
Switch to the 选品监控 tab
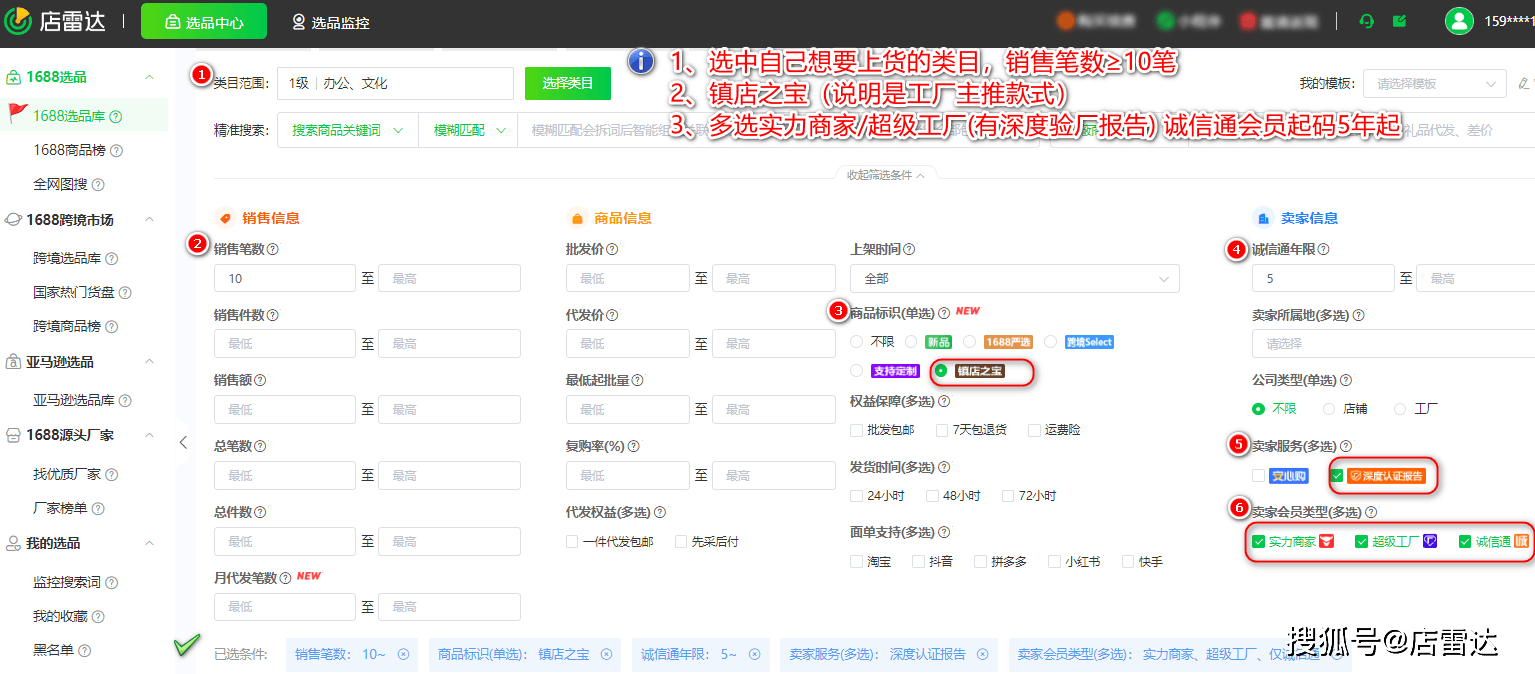tap(331, 22)
